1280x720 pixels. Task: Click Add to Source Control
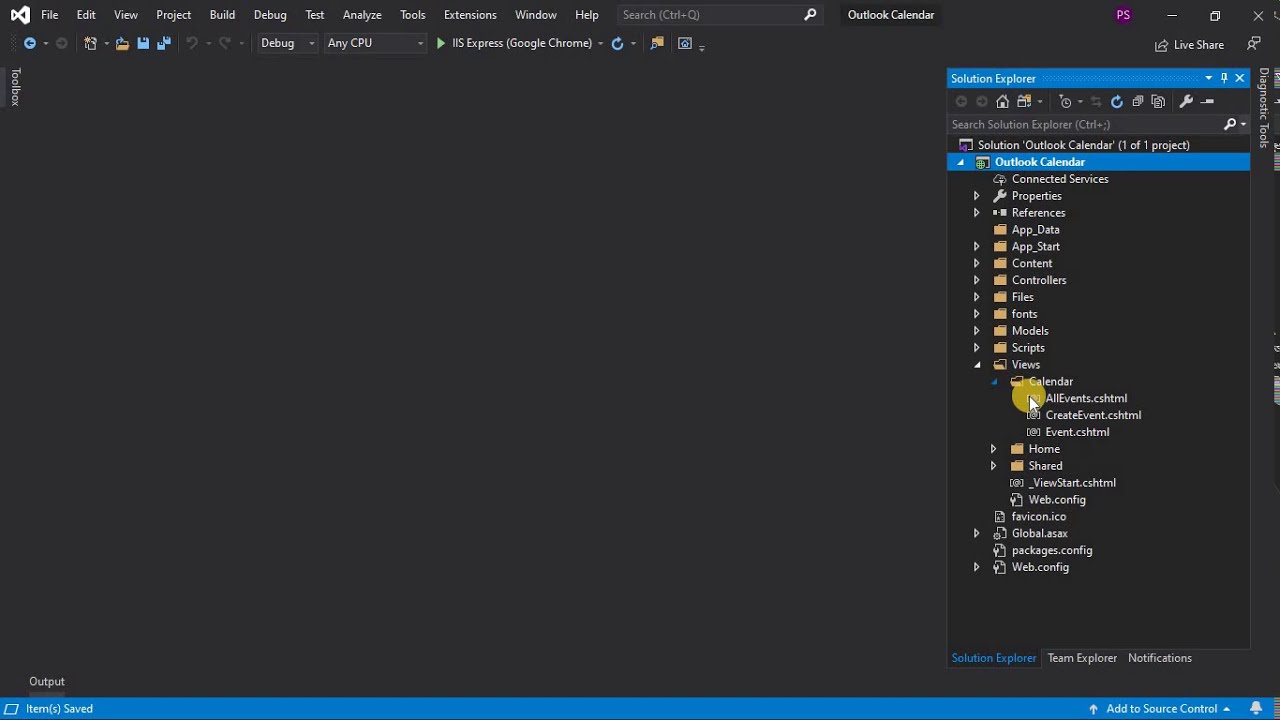(1160, 709)
